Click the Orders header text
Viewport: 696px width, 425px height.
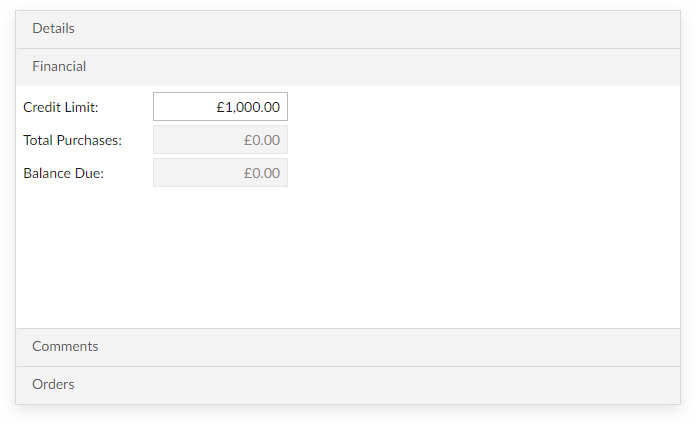click(53, 384)
